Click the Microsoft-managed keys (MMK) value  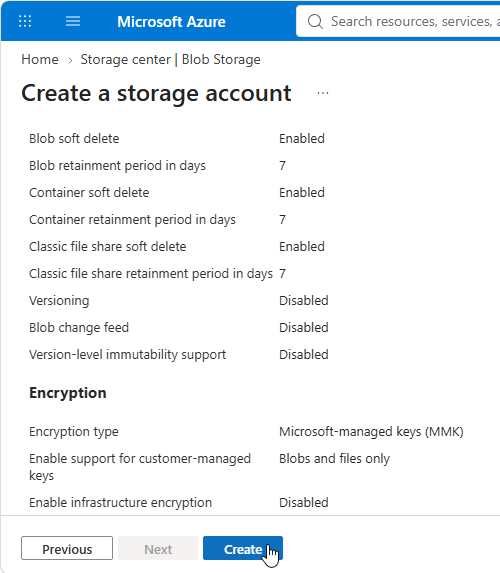coord(371,432)
